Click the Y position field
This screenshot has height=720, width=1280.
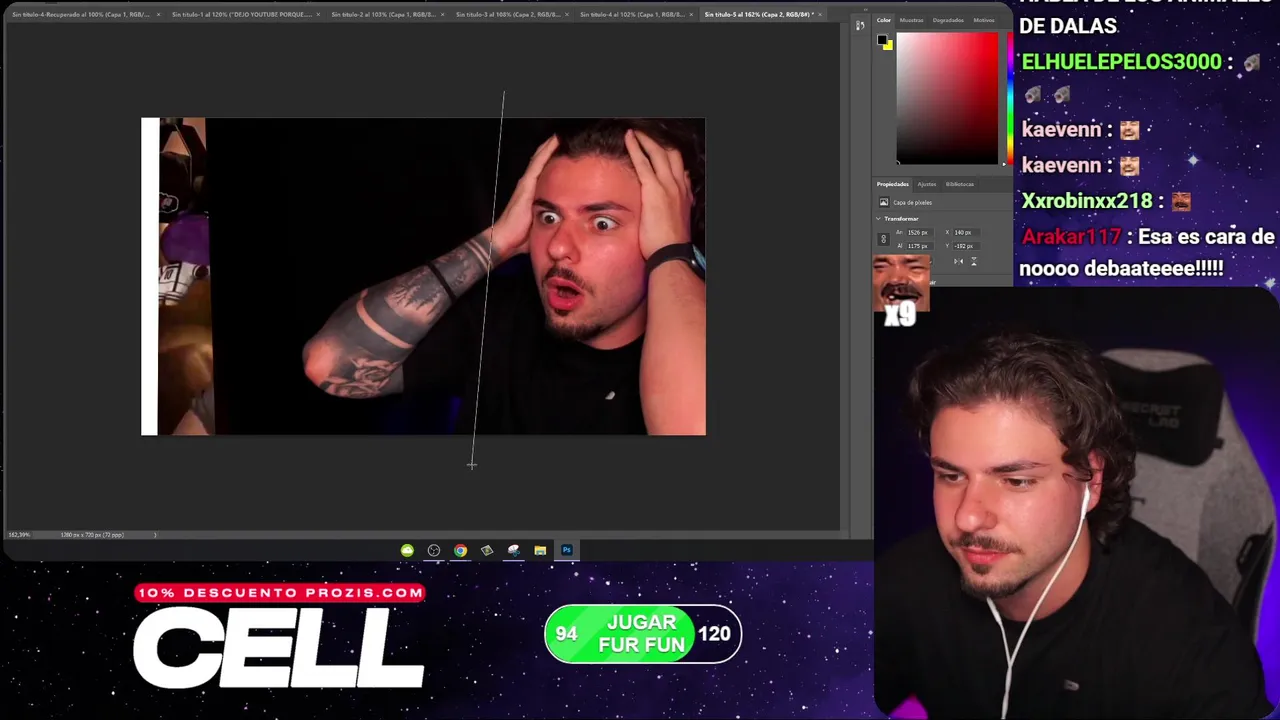click(x=966, y=246)
